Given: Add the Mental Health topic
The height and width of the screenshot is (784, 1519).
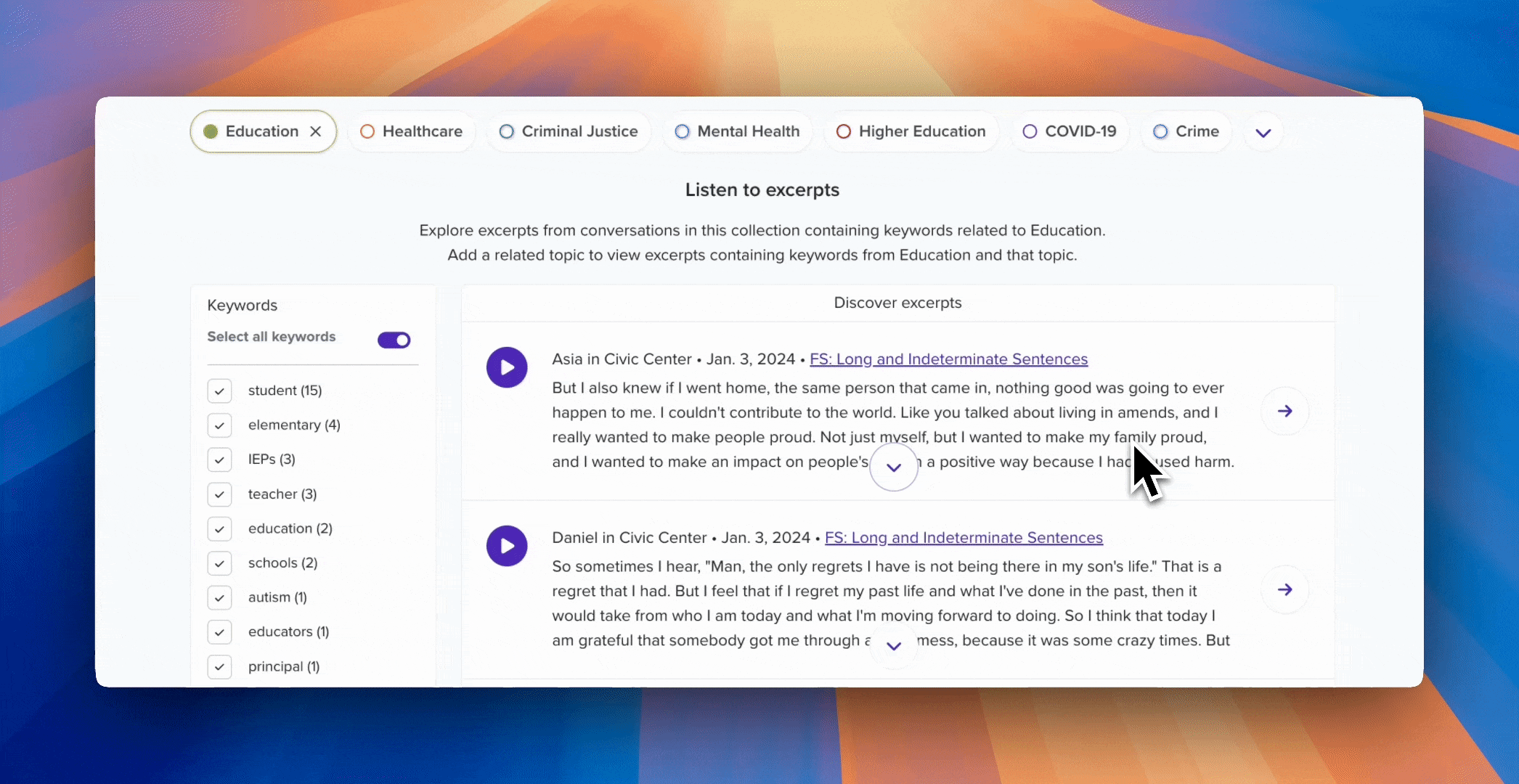Looking at the screenshot, I should (x=737, y=131).
